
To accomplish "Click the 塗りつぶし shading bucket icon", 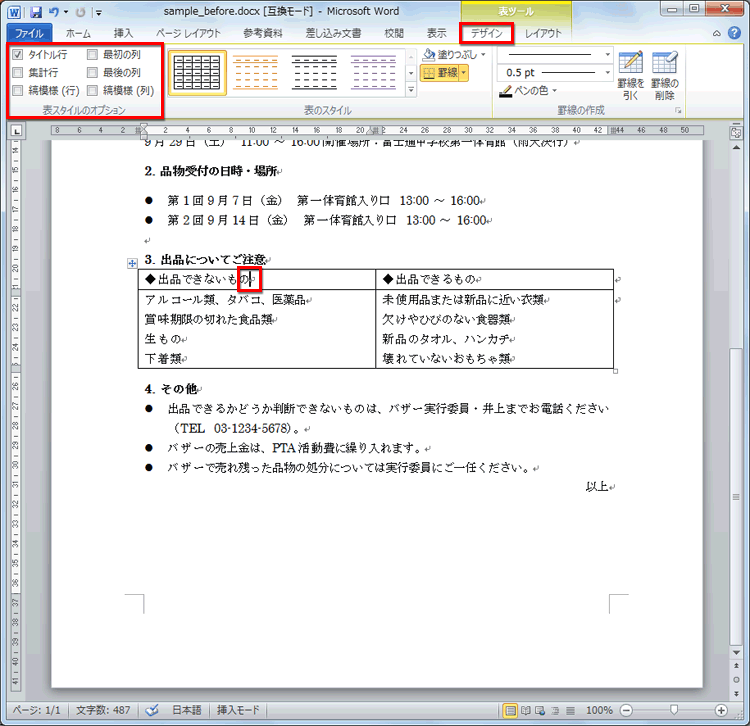I will point(429,54).
